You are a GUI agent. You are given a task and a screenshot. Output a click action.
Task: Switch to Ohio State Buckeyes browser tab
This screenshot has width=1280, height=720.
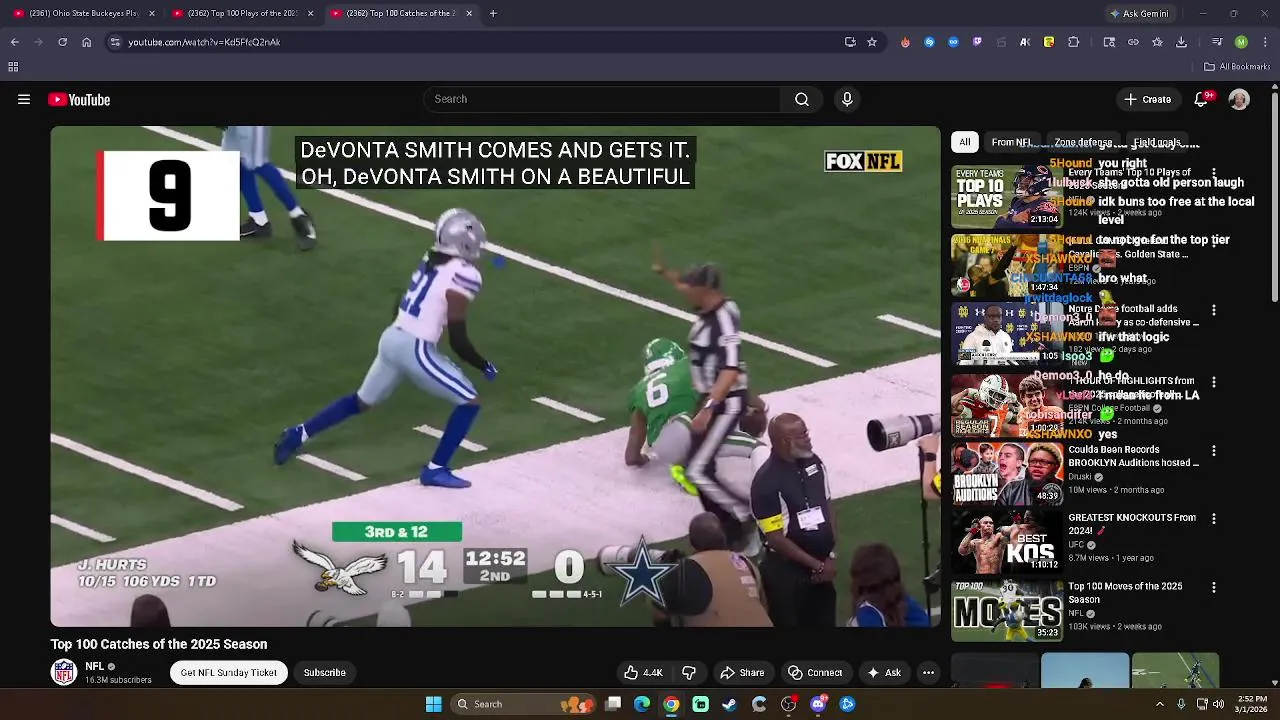click(x=85, y=13)
